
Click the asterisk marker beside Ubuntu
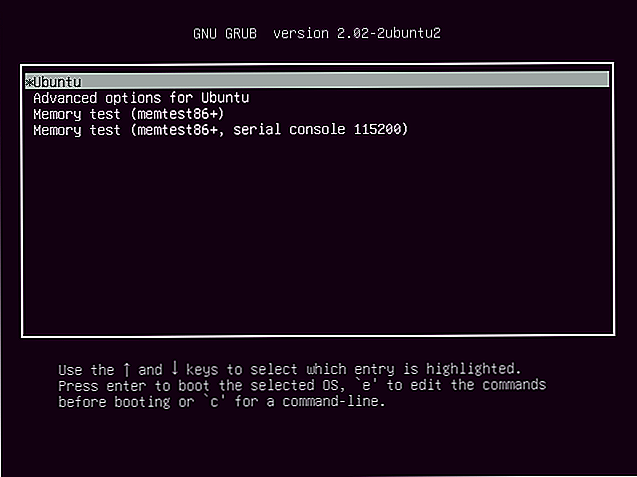tap(29, 82)
